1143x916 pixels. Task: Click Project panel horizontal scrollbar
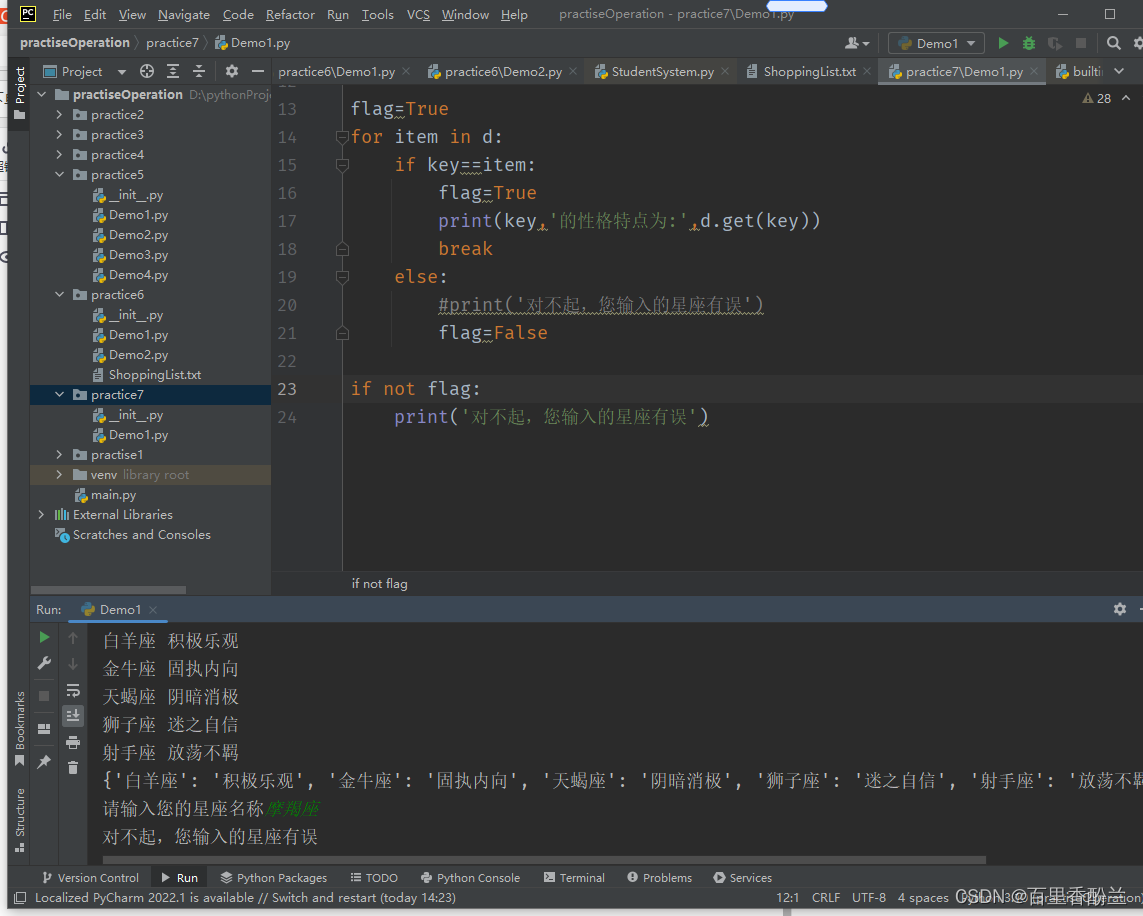coord(108,590)
